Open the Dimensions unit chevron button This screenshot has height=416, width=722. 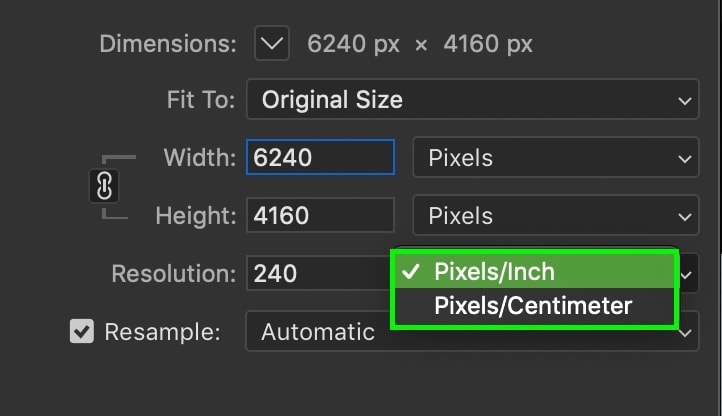pos(272,43)
